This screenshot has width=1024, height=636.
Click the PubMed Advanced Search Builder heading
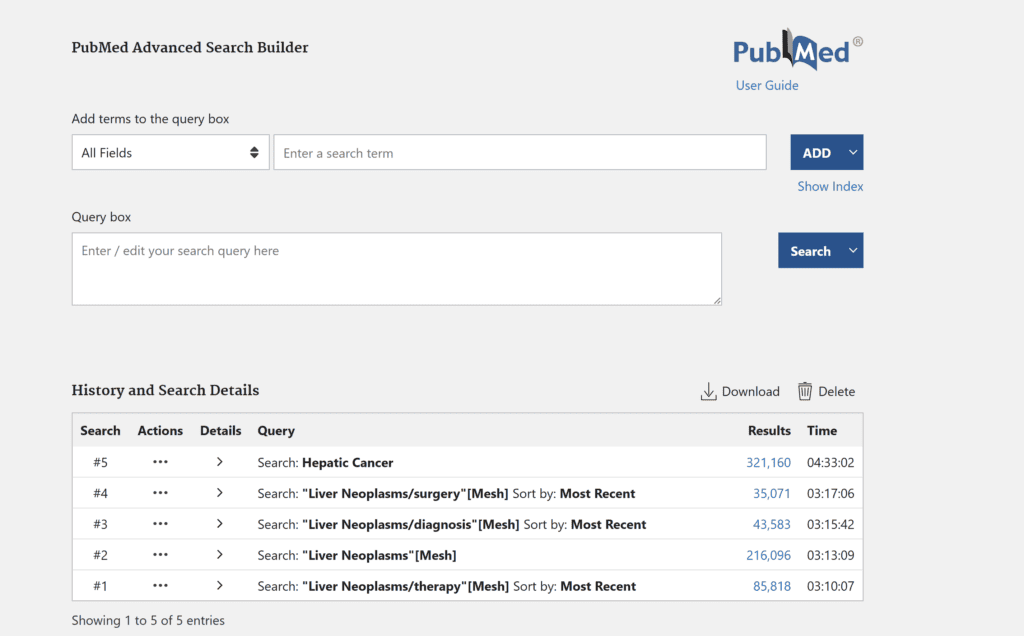(x=190, y=47)
